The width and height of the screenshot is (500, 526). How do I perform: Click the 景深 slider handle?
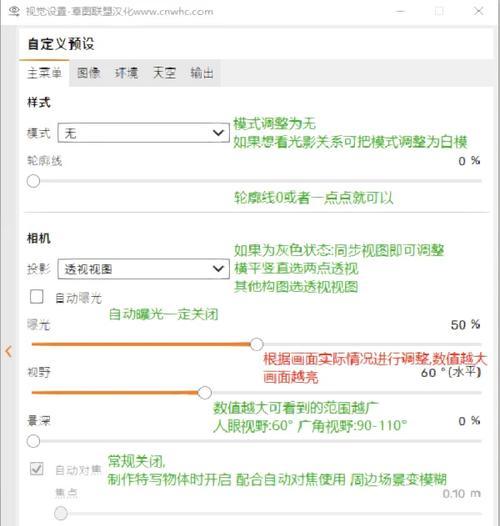coord(33,441)
